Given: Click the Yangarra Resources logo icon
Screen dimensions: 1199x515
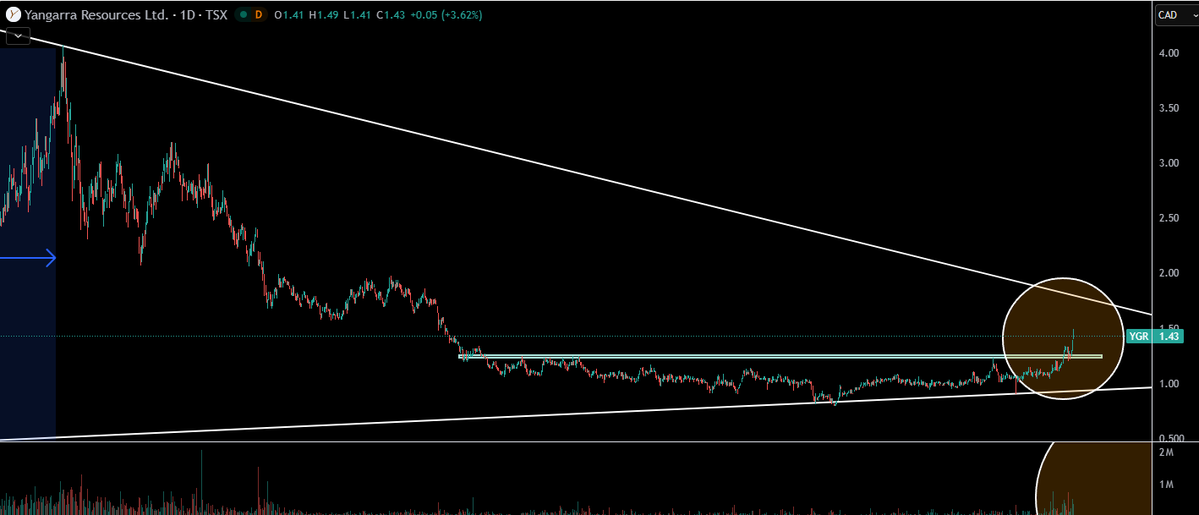Looking at the screenshot, I should pyautogui.click(x=14, y=15).
